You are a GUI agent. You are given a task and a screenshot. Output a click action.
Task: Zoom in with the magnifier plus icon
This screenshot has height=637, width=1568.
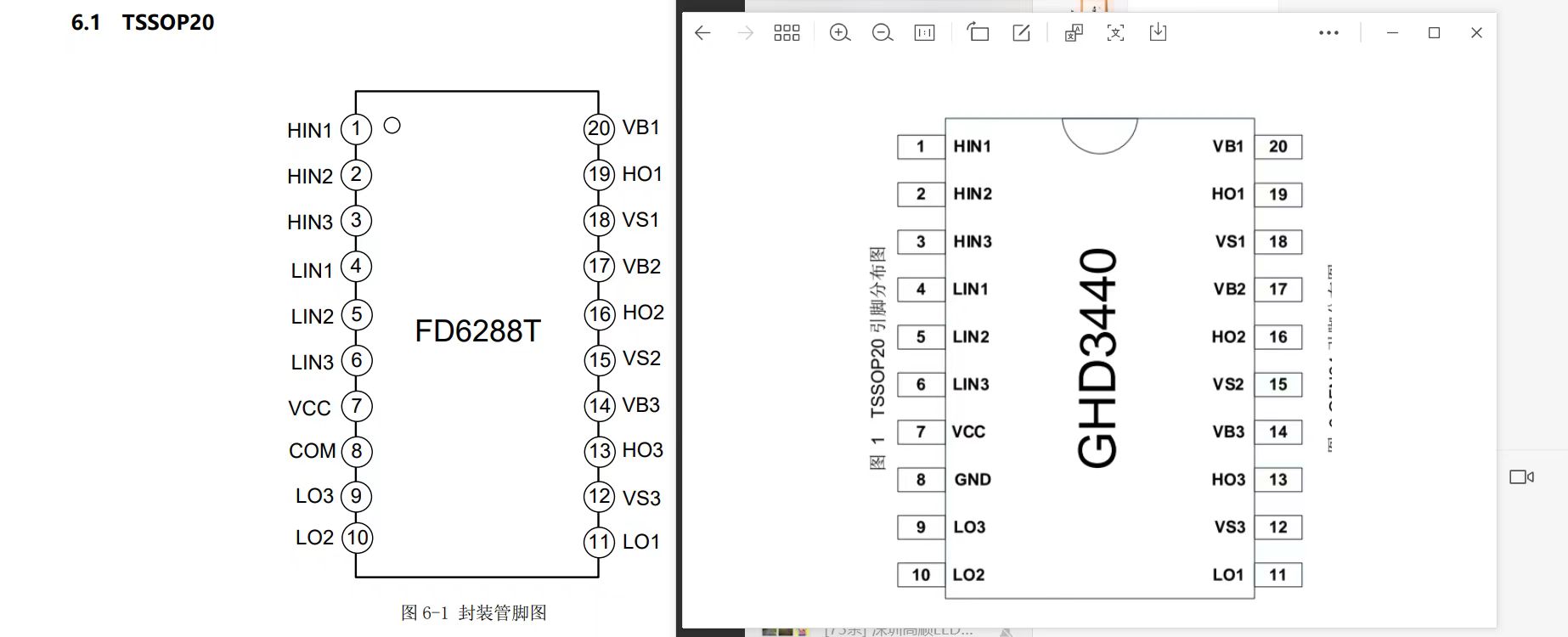click(840, 33)
